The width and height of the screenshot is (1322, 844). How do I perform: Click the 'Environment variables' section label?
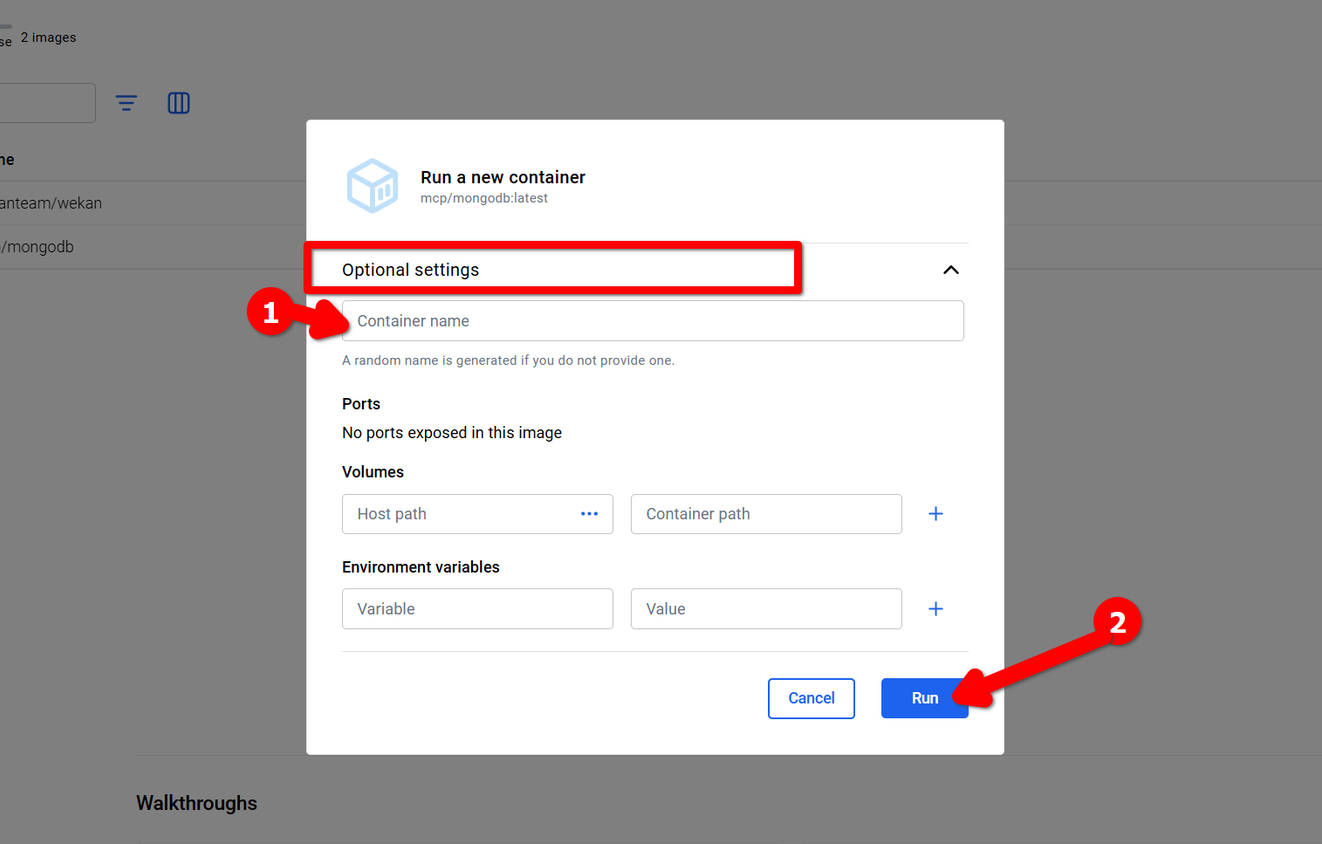click(421, 567)
